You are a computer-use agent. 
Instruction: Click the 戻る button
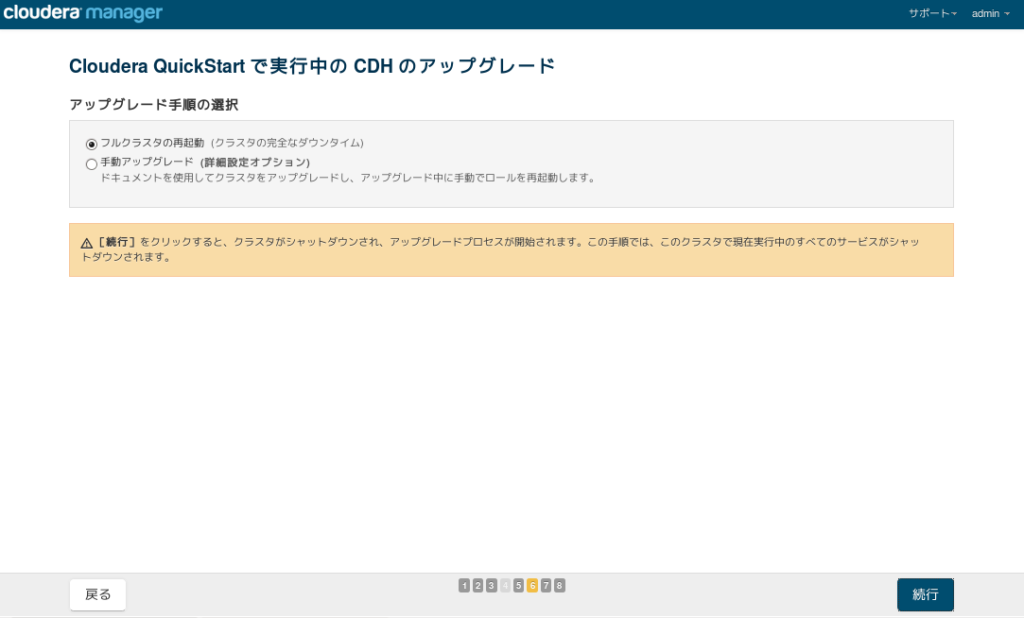[98, 594]
